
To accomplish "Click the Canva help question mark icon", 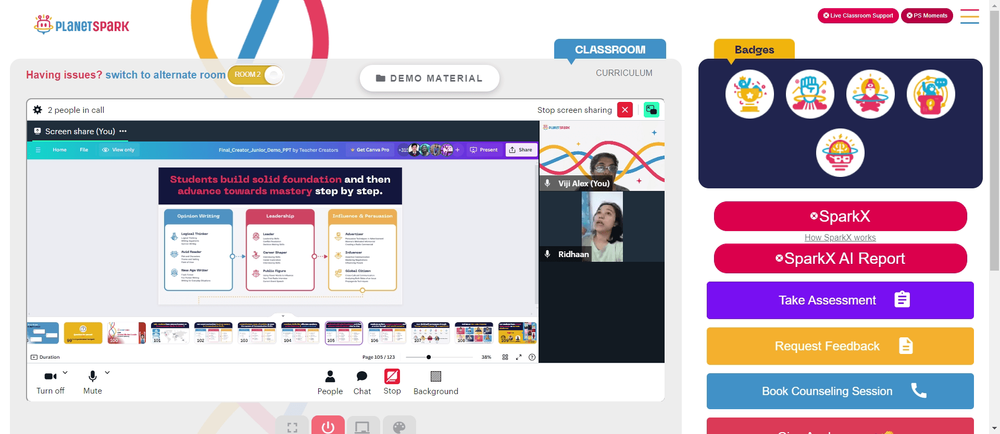I will (x=532, y=358).
